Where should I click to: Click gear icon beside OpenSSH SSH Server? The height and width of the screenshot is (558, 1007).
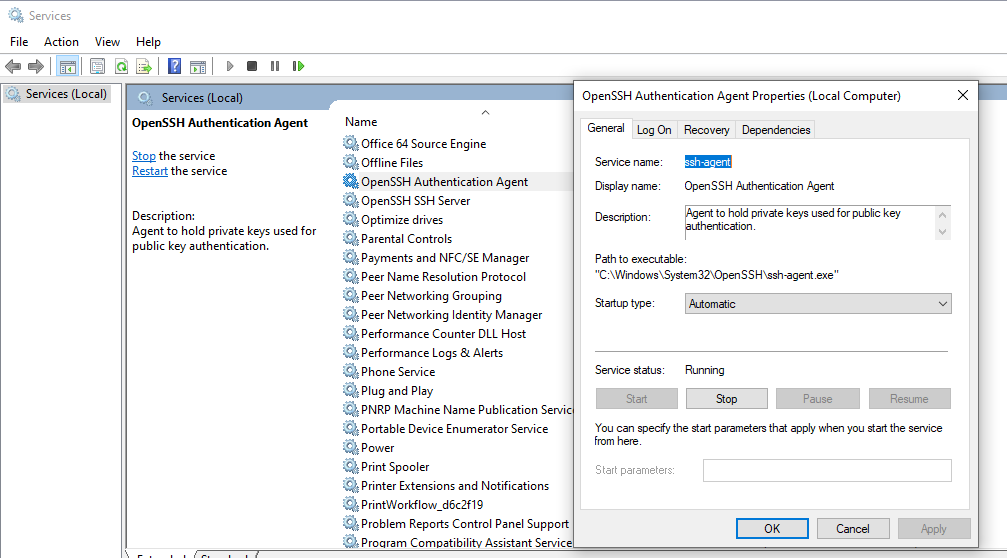[x=350, y=200]
